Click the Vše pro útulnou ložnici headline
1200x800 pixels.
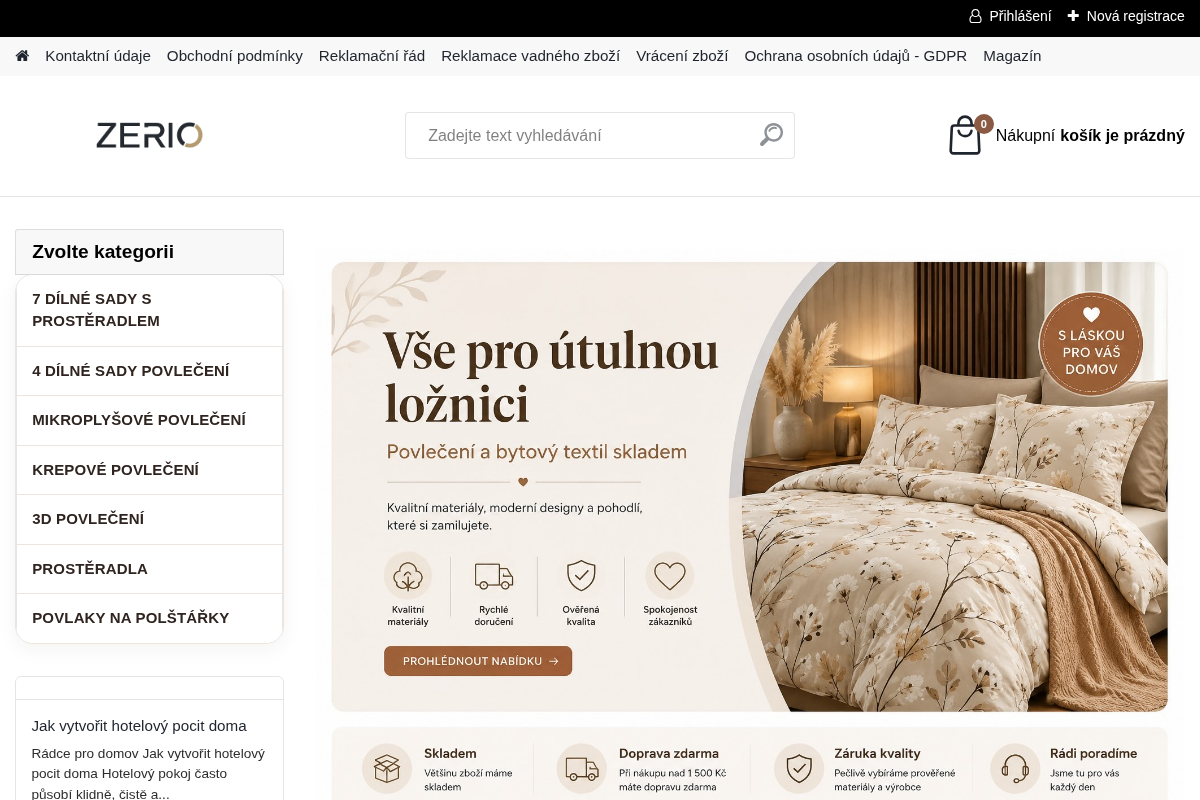551,377
